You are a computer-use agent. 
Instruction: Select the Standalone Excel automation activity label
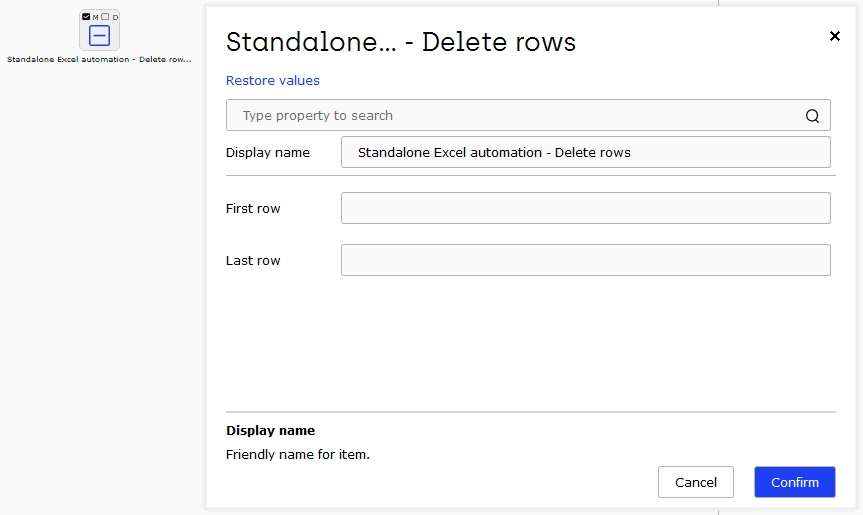click(99, 59)
